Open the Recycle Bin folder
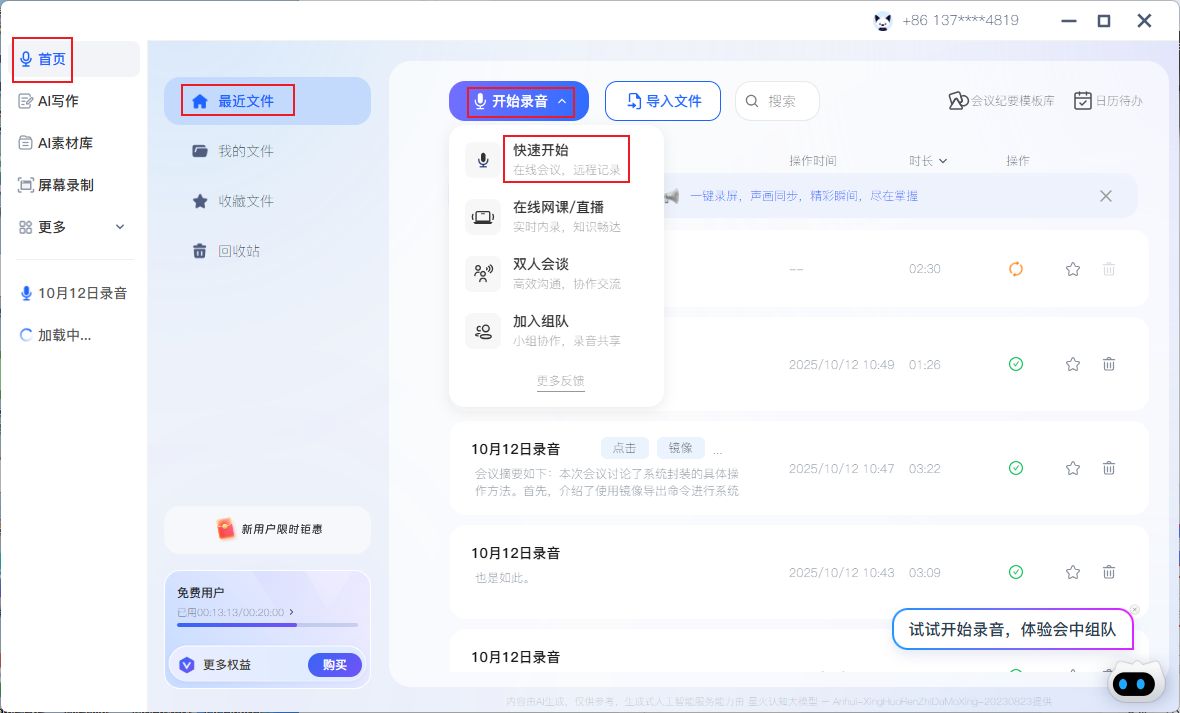Viewport: 1180px width, 713px height. (x=238, y=251)
